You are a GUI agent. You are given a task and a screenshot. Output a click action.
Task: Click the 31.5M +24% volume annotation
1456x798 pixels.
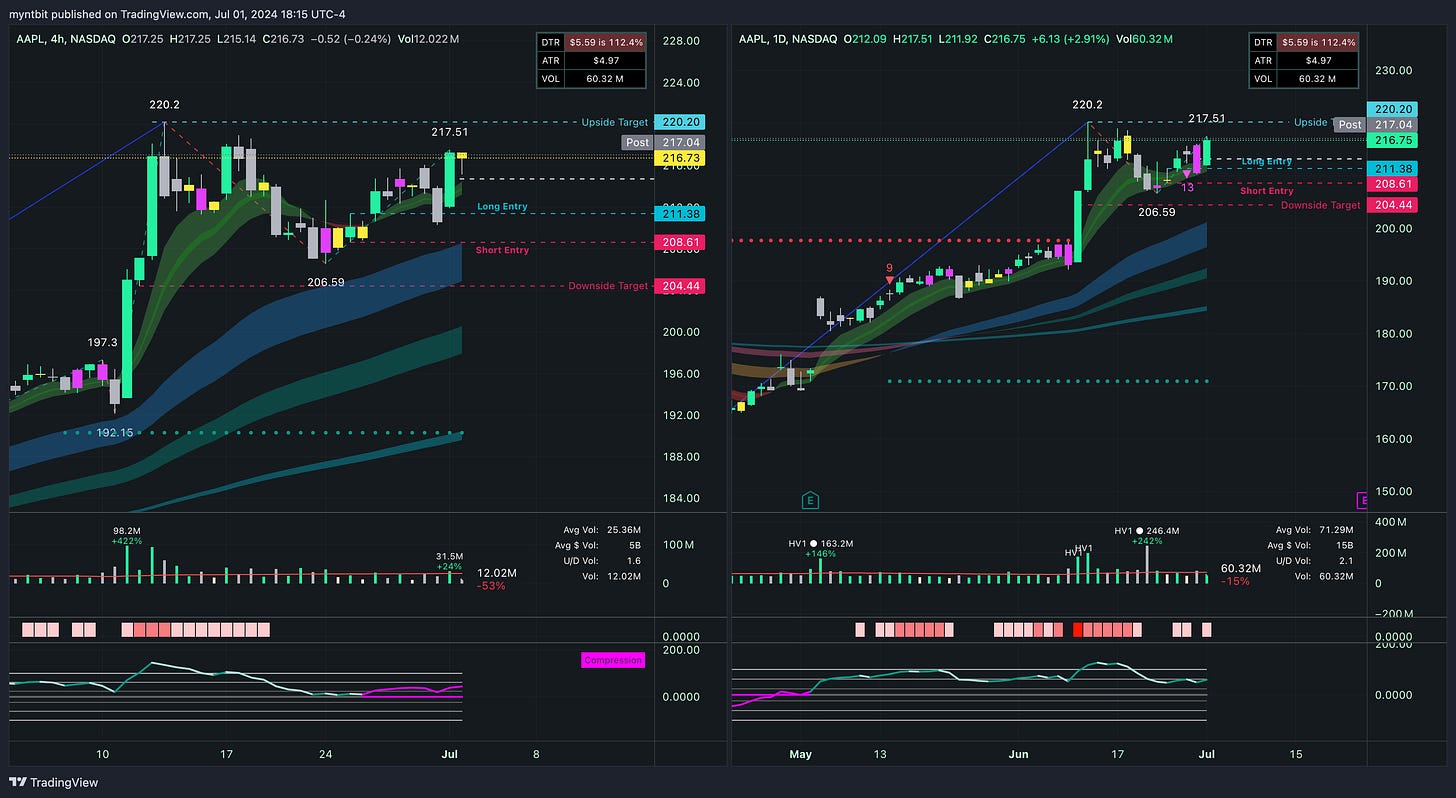(x=449, y=561)
